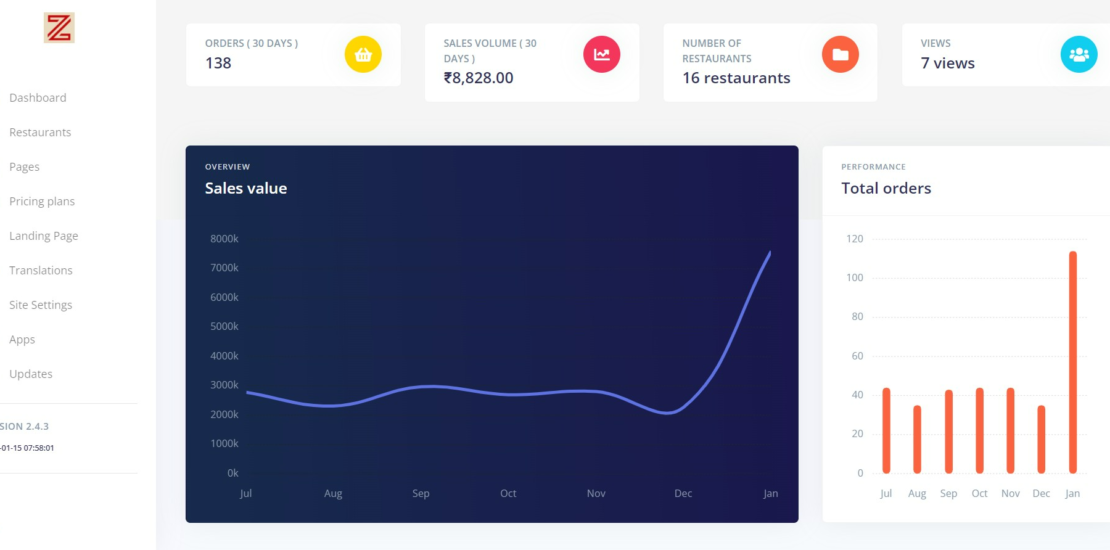The height and width of the screenshot is (550, 1110).
Task: Select Pricing plans in sidebar
Action: pyautogui.click(x=42, y=201)
